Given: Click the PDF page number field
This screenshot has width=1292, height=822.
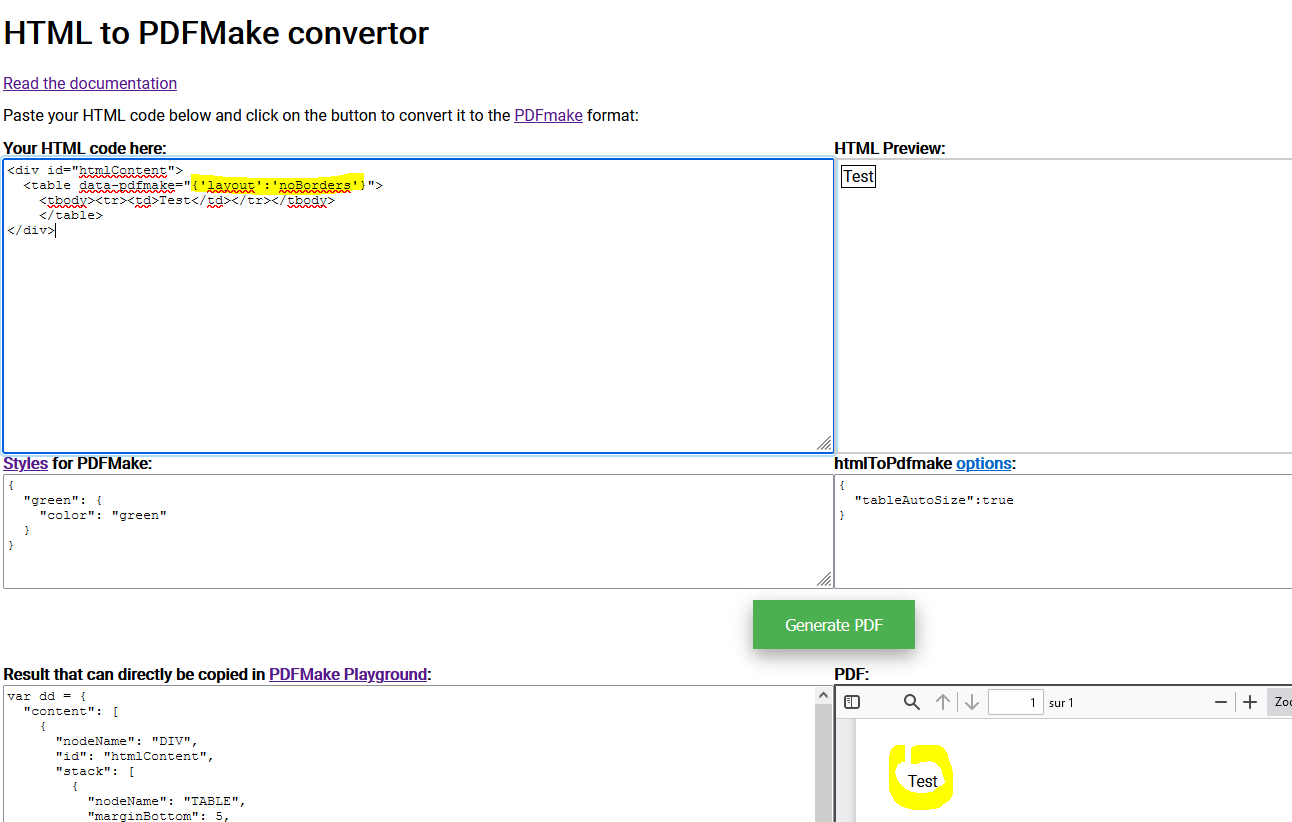Looking at the screenshot, I should (1015, 702).
